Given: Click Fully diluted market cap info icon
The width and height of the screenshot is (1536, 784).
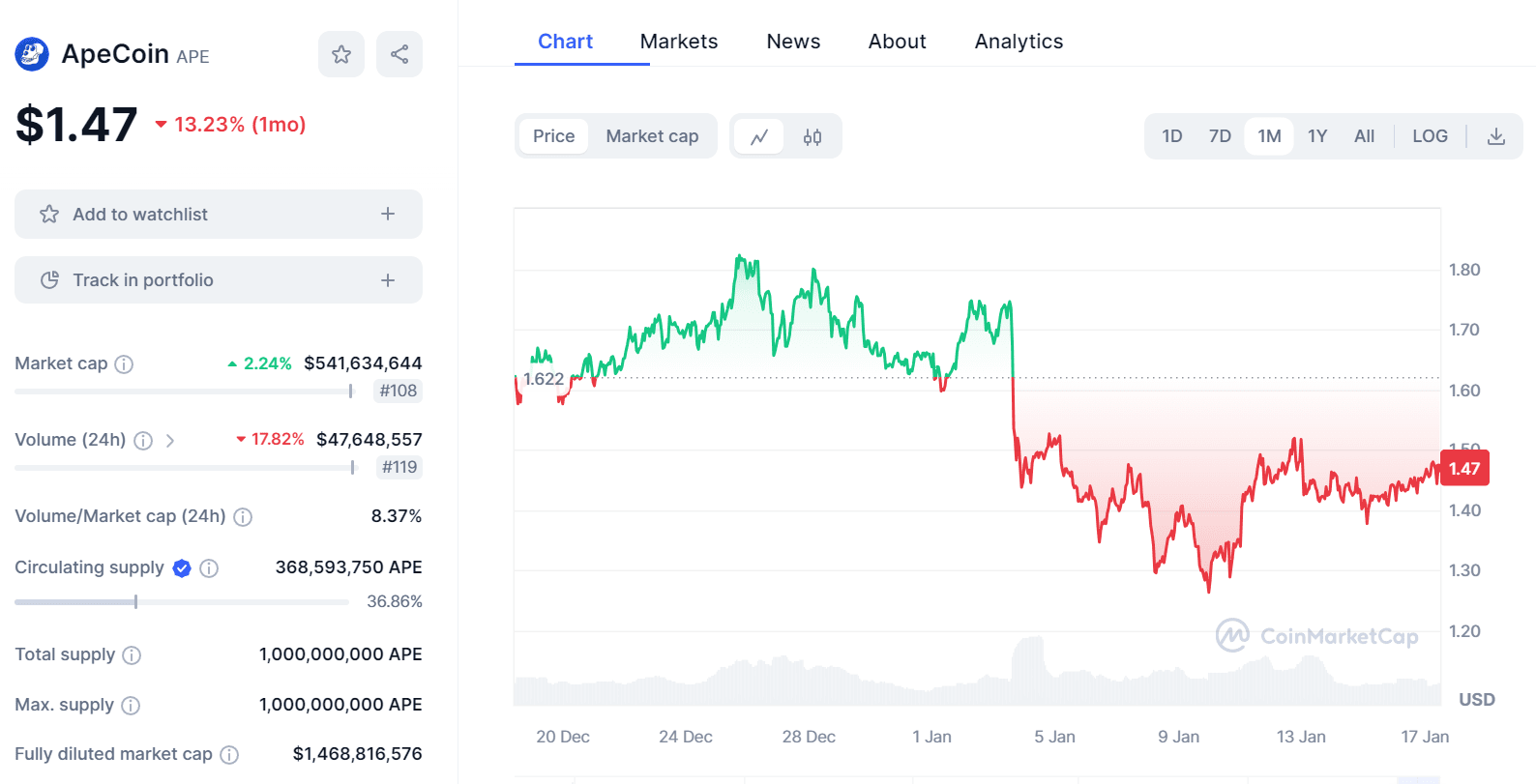Looking at the screenshot, I should [229, 755].
